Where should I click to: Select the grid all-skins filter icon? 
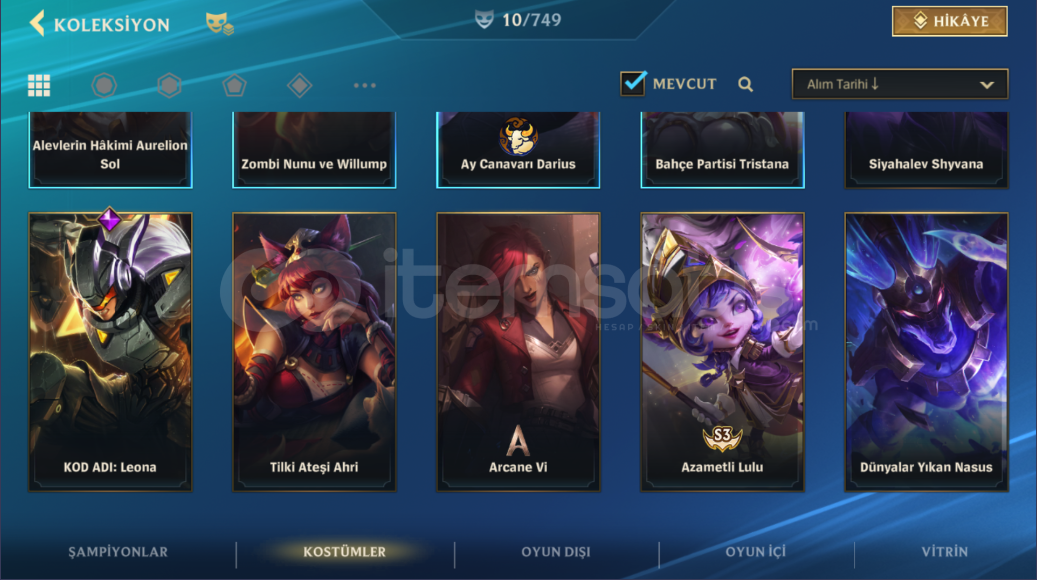click(x=39, y=85)
